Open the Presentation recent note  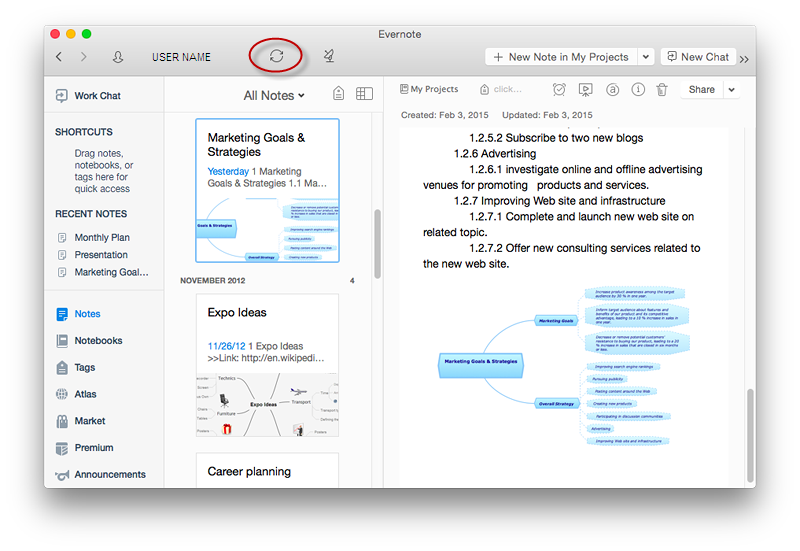tap(101, 255)
